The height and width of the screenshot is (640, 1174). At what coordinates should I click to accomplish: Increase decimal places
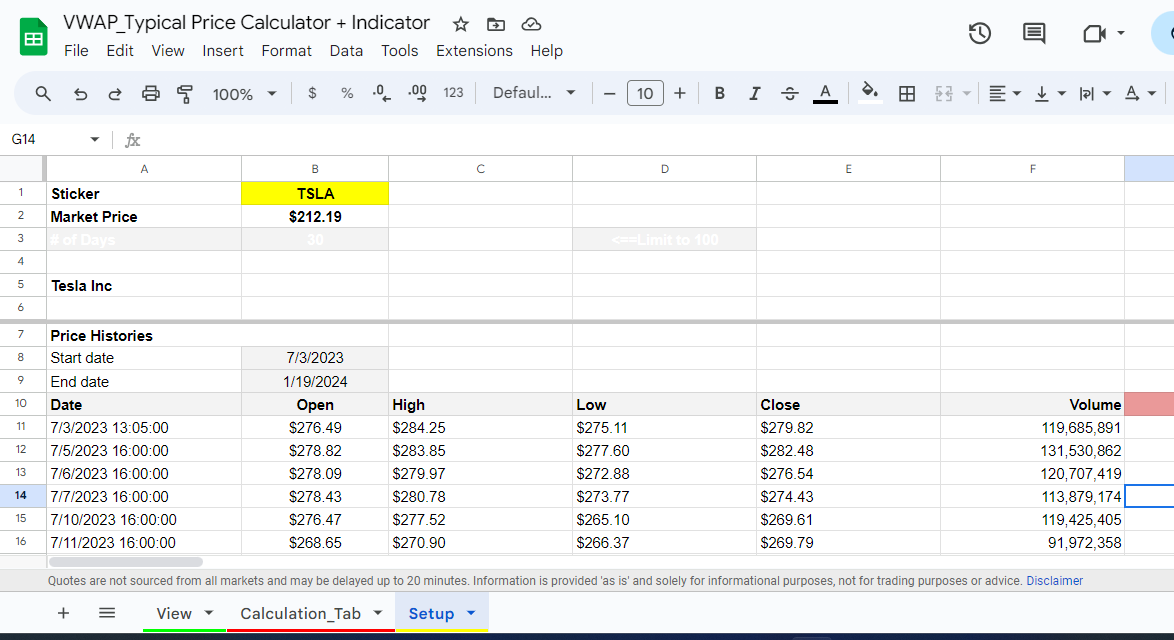point(417,94)
